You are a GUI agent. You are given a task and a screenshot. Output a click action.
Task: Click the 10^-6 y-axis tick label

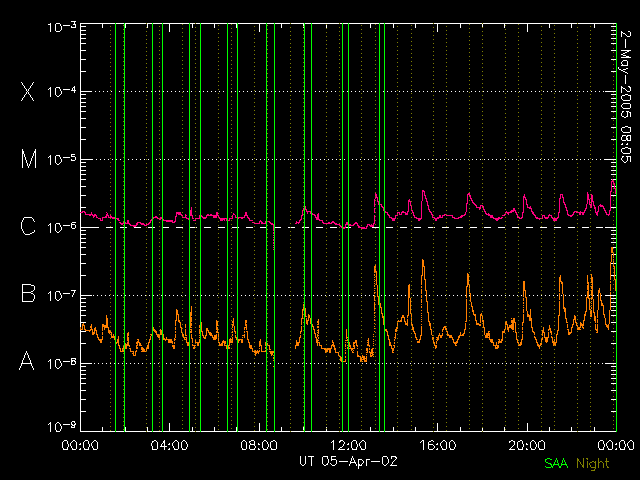pyautogui.click(x=62, y=227)
